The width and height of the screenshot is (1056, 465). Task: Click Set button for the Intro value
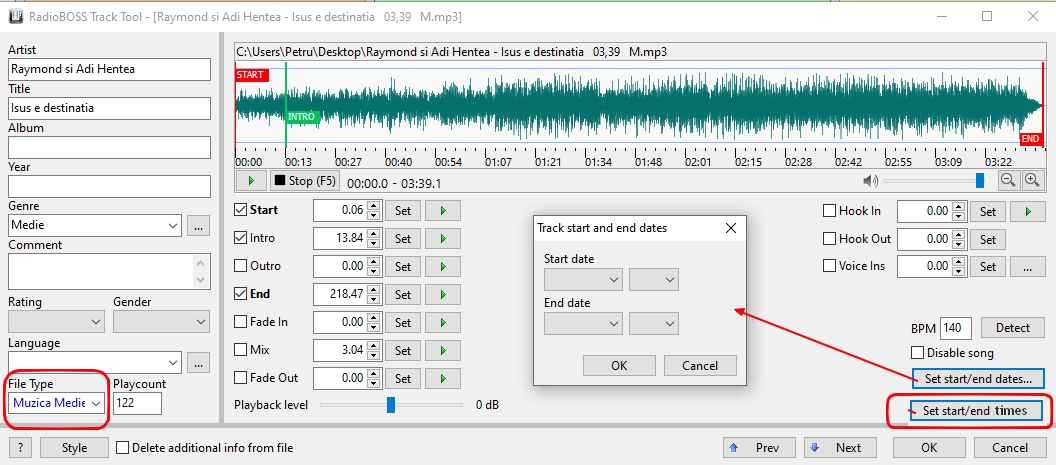pyautogui.click(x=403, y=239)
